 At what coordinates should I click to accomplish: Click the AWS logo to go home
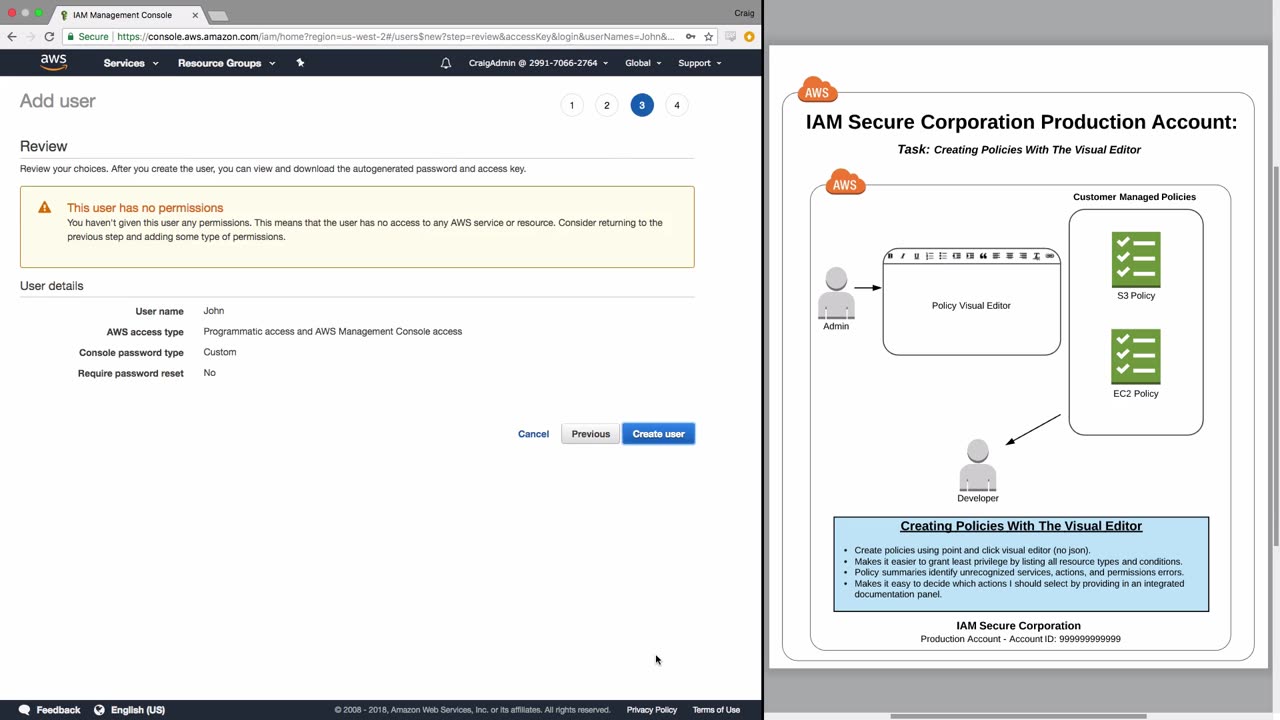click(x=54, y=63)
